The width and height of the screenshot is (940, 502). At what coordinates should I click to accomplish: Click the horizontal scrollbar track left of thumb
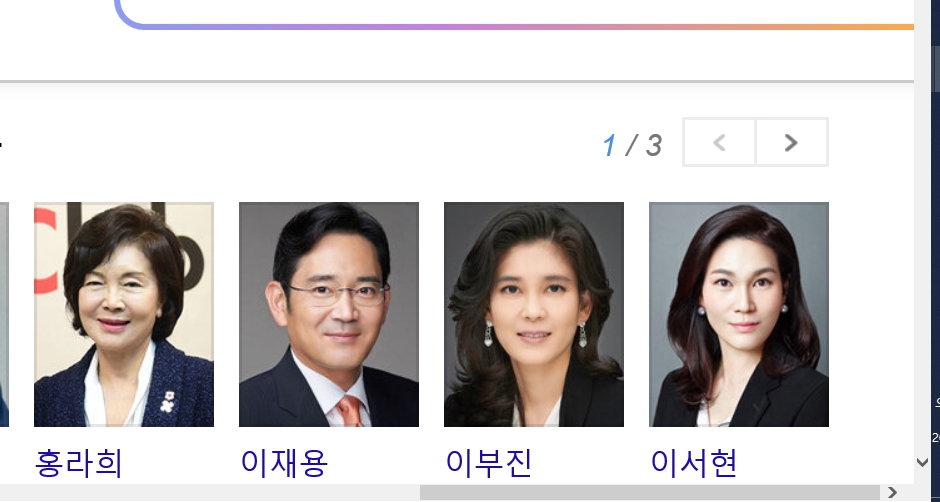coord(210,492)
